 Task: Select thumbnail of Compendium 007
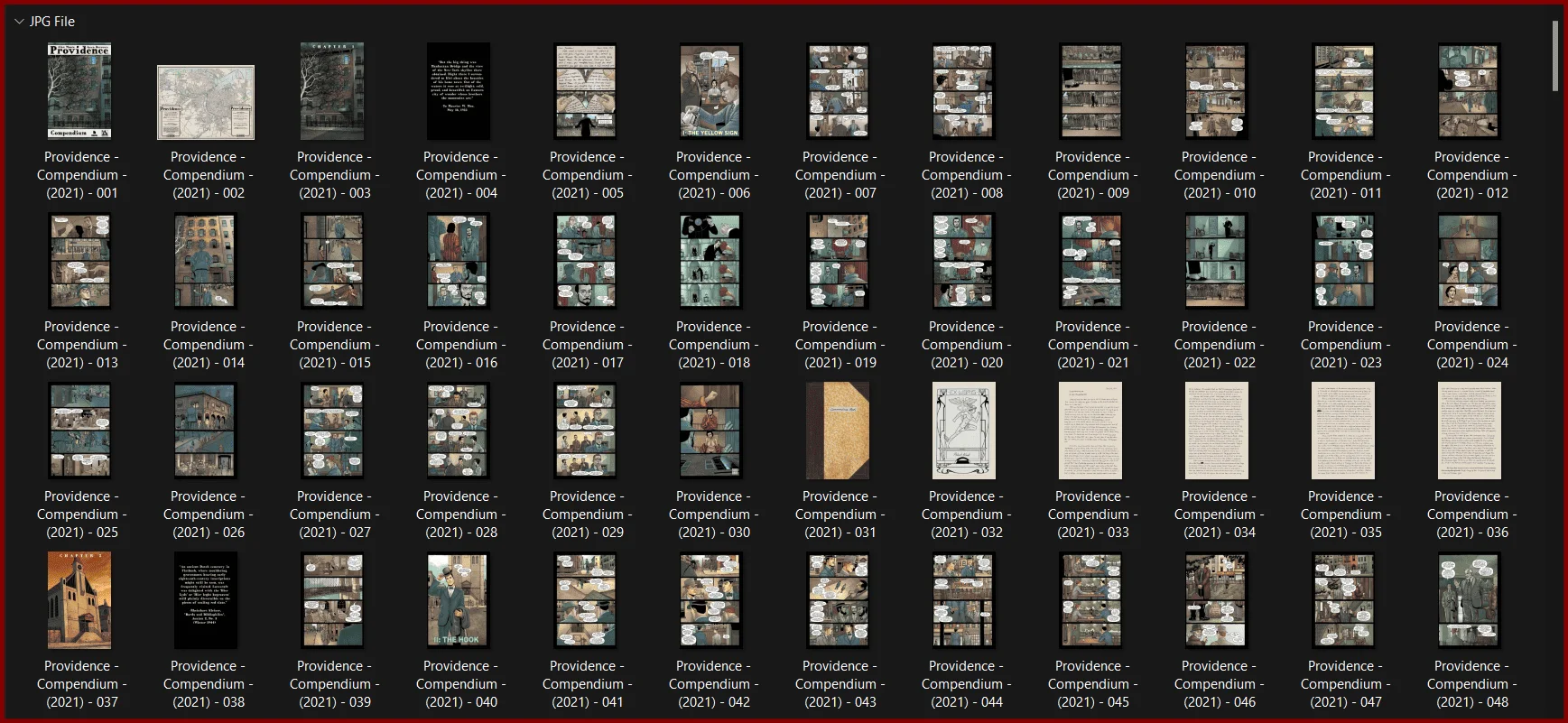[838, 91]
